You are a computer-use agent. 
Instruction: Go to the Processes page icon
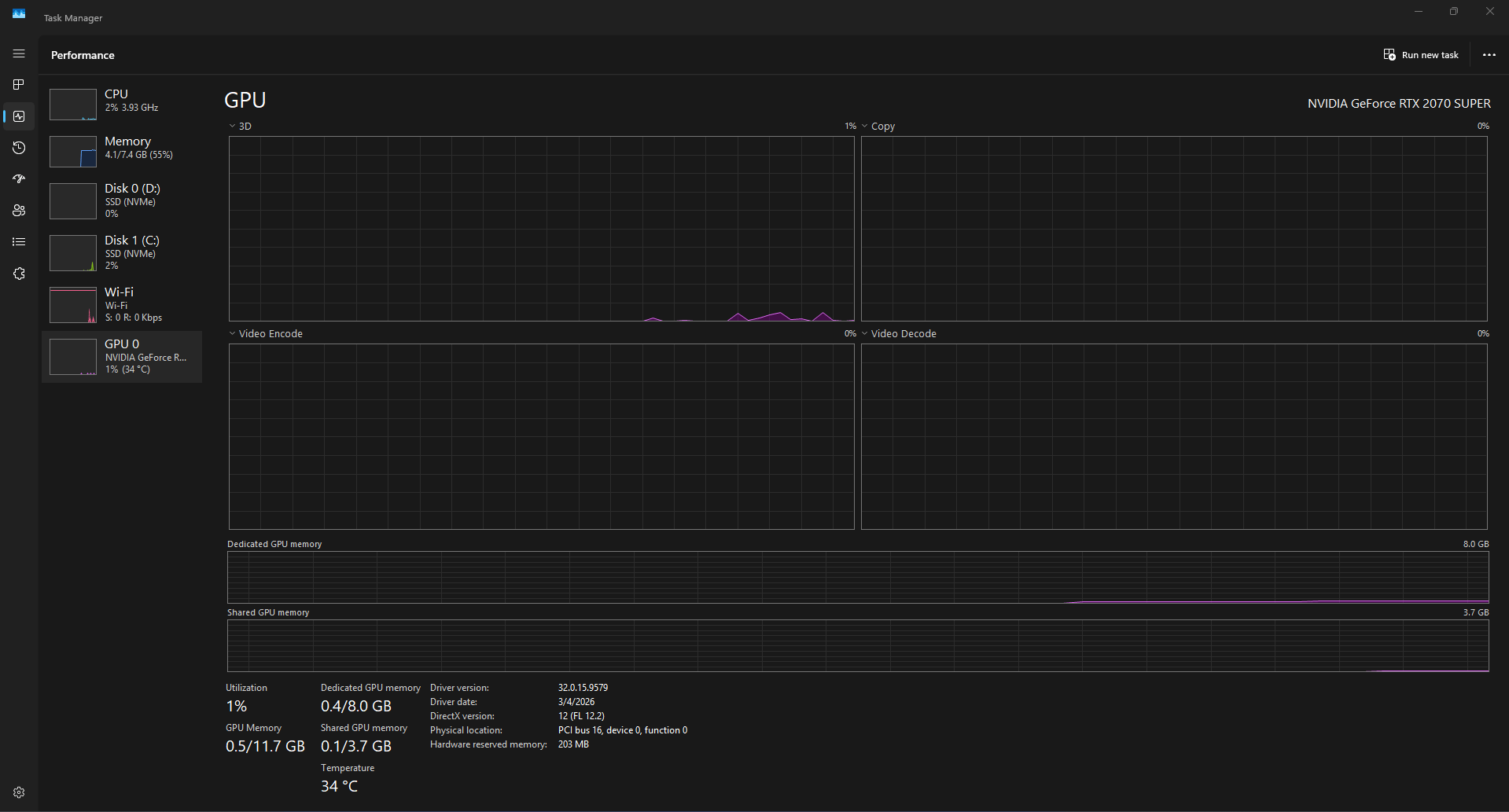click(x=19, y=85)
